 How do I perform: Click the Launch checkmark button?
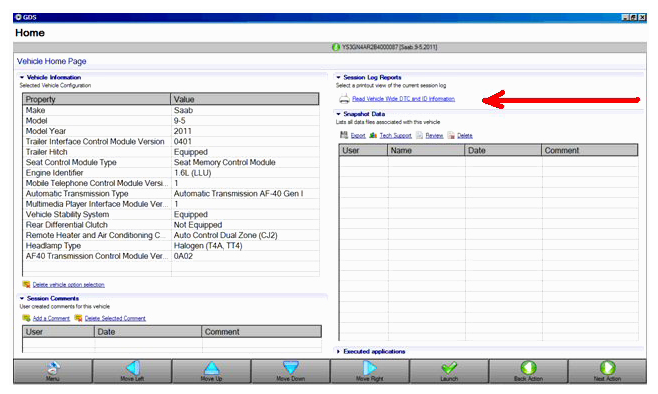pos(449,371)
